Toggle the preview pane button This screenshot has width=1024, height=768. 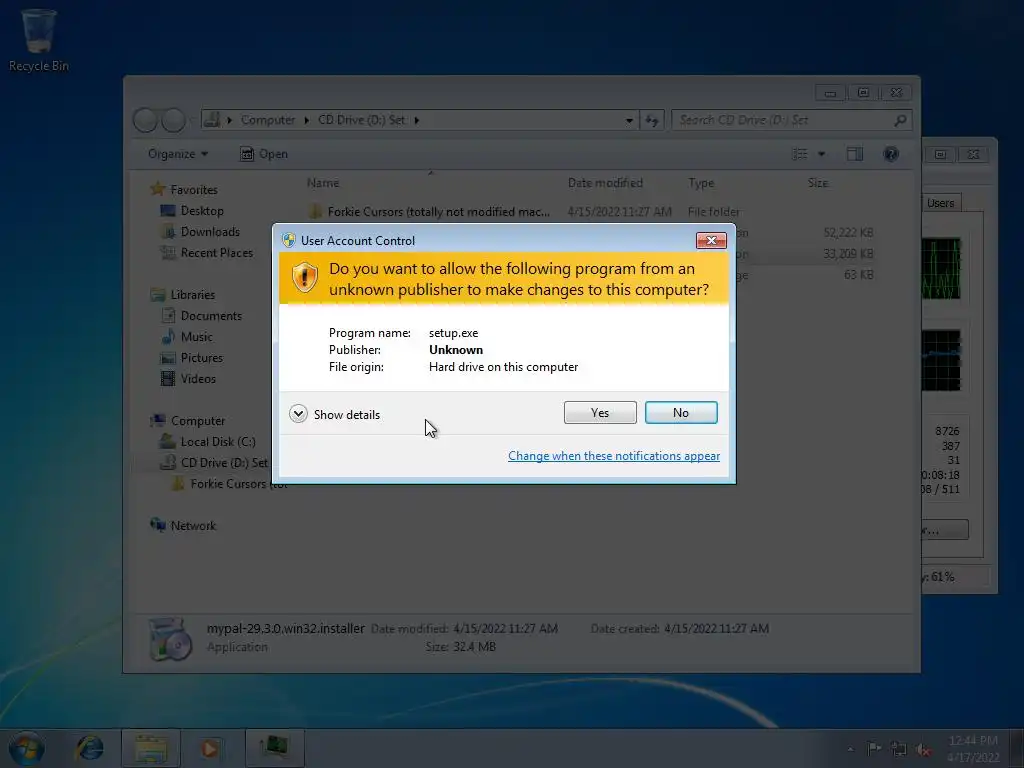[855, 154]
